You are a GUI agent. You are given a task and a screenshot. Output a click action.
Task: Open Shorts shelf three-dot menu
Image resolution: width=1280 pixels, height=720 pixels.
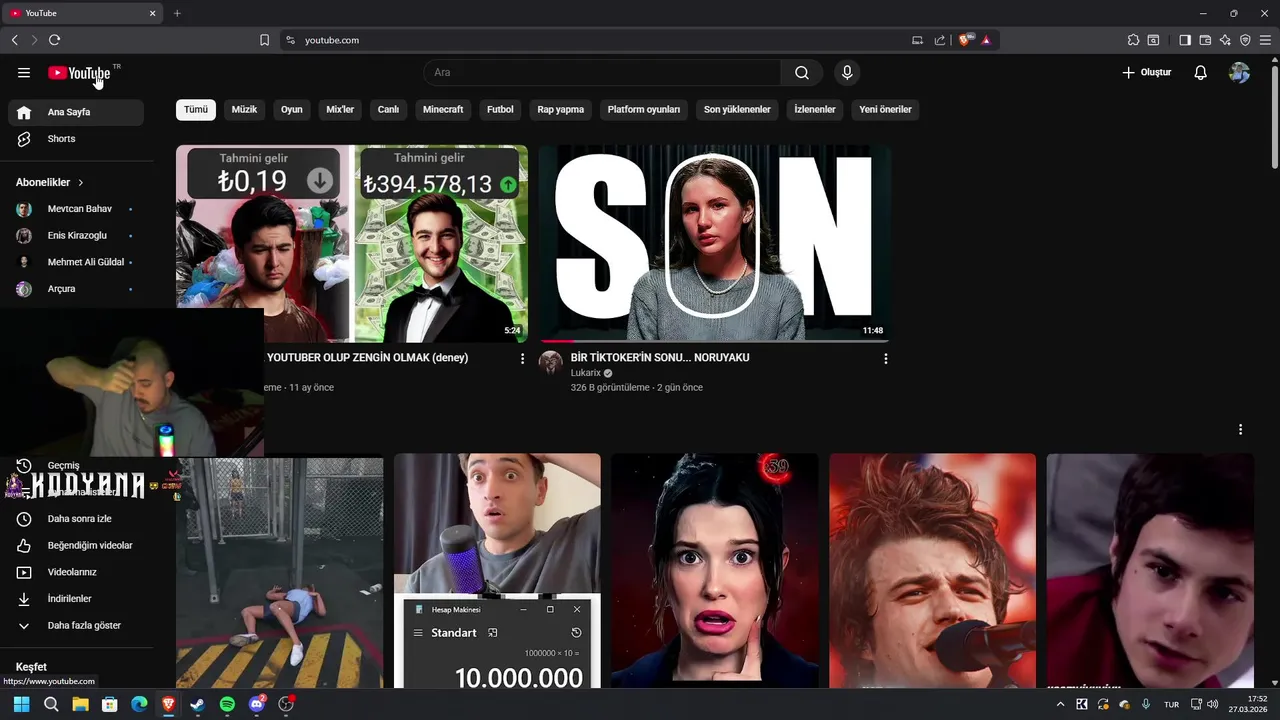1240,430
